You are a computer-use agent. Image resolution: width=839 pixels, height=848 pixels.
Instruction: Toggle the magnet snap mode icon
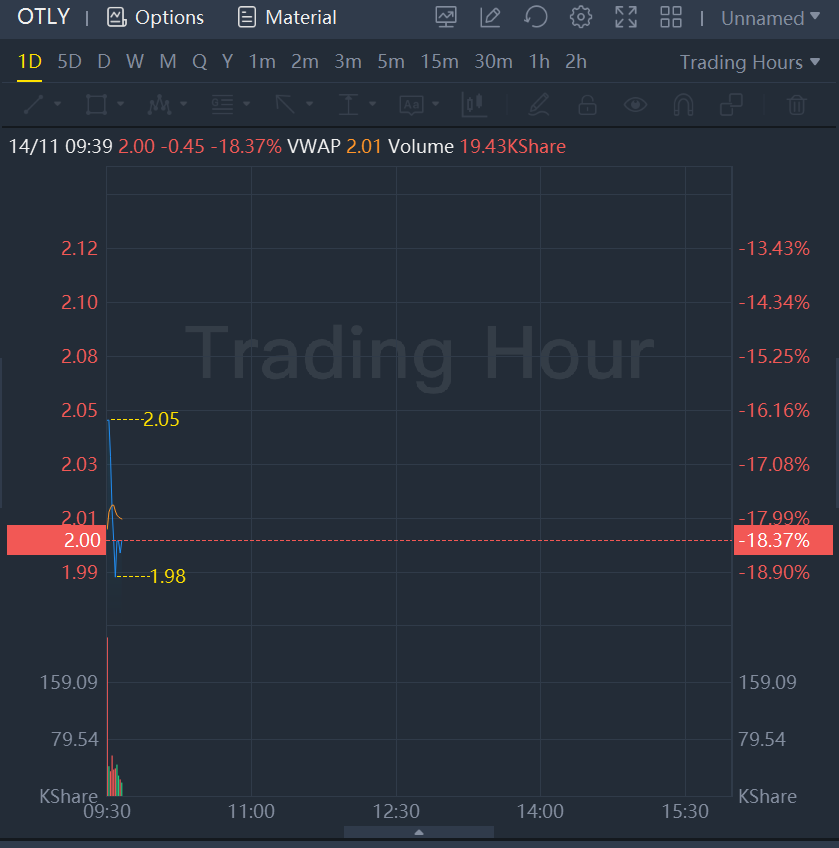tap(683, 104)
